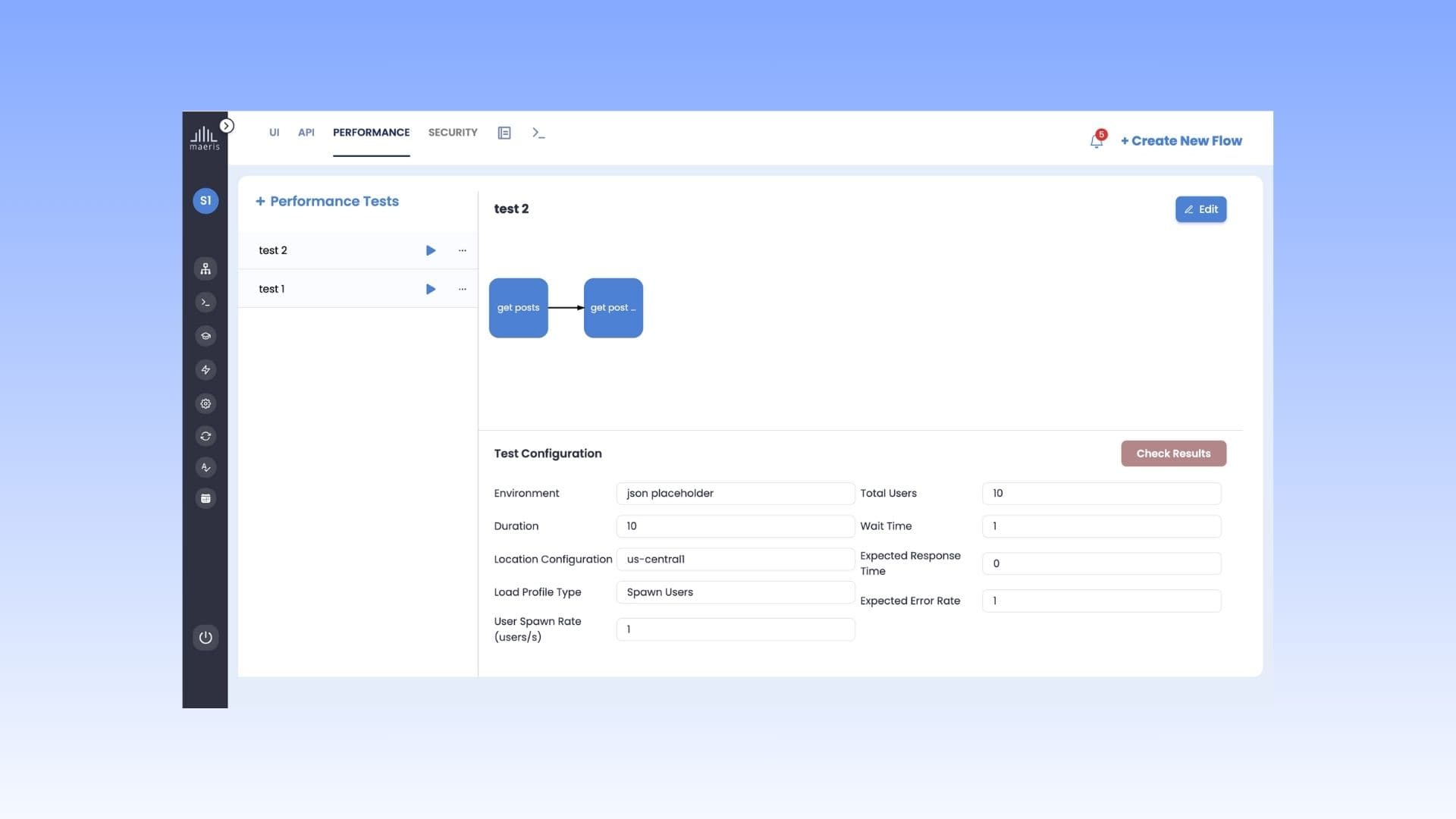Open the top bar terminal prompt icon
Screen dimensions: 1456x819
pyautogui.click(x=538, y=133)
